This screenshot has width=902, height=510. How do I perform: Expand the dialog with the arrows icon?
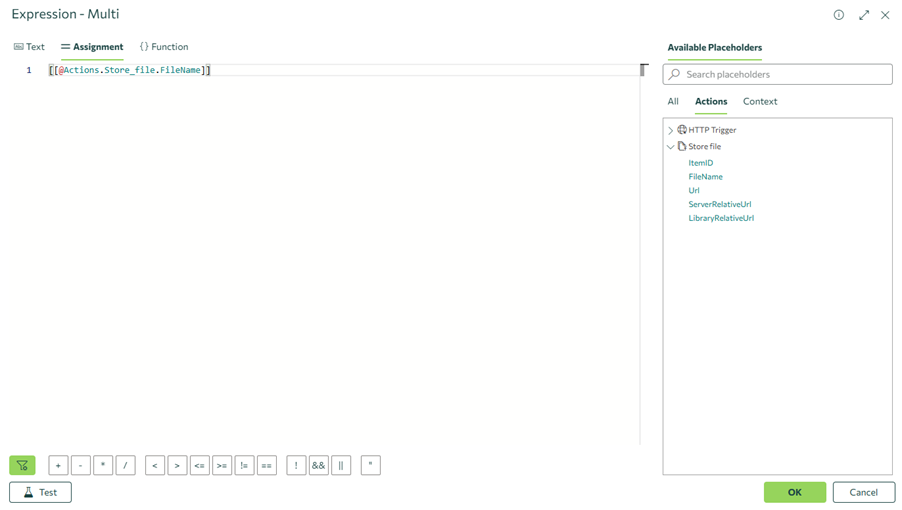pyautogui.click(x=864, y=16)
